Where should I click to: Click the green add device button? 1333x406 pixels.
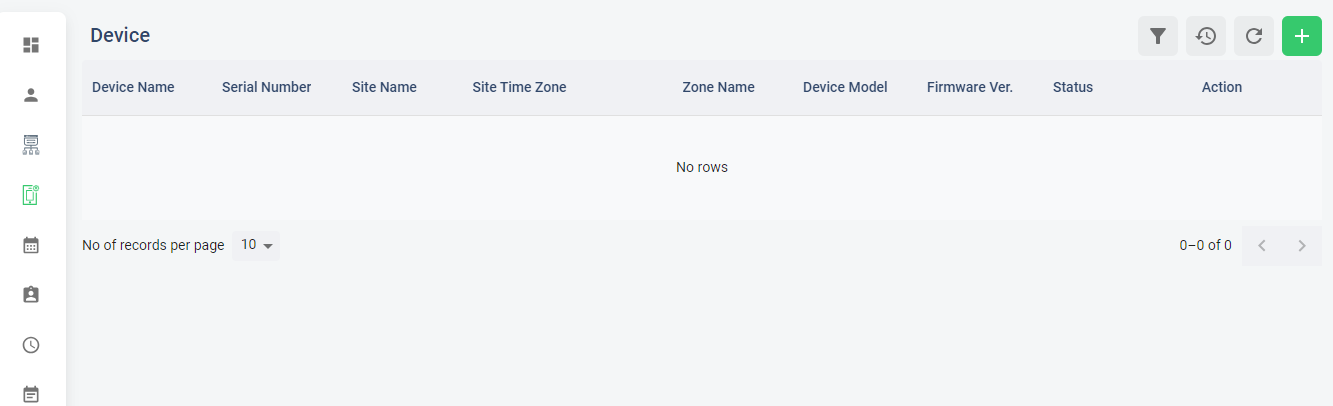coord(1302,36)
